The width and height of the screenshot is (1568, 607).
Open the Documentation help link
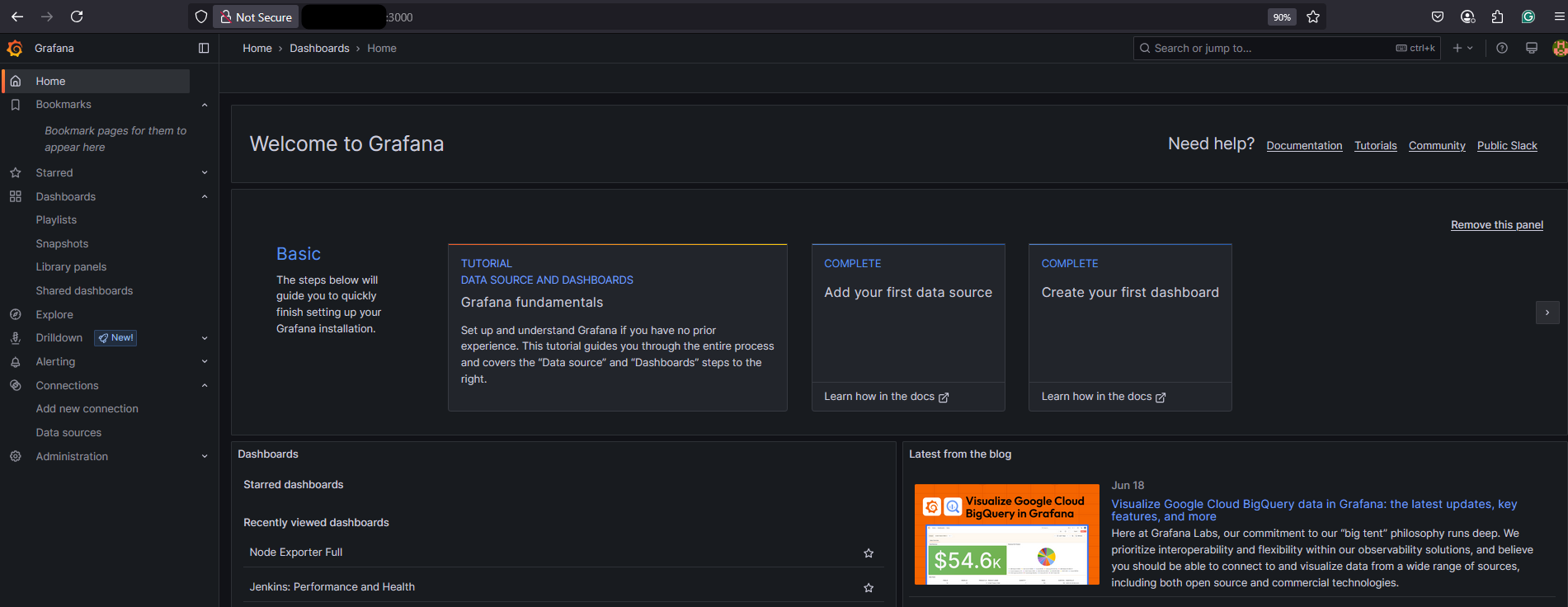point(1304,146)
